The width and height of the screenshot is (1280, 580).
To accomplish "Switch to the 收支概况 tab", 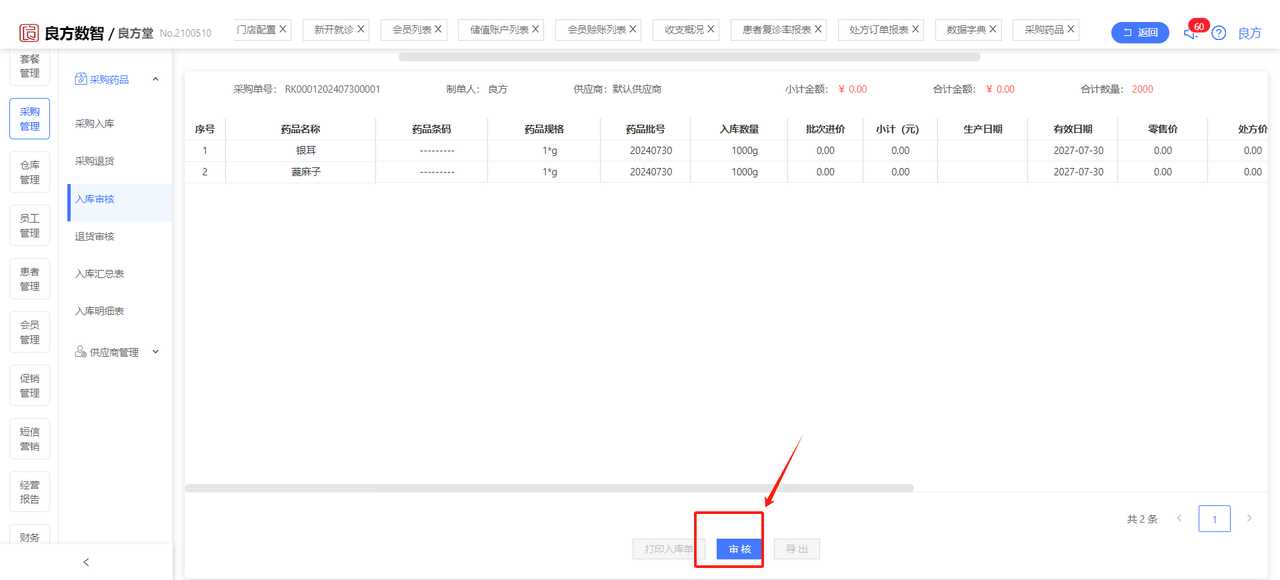I will (684, 30).
